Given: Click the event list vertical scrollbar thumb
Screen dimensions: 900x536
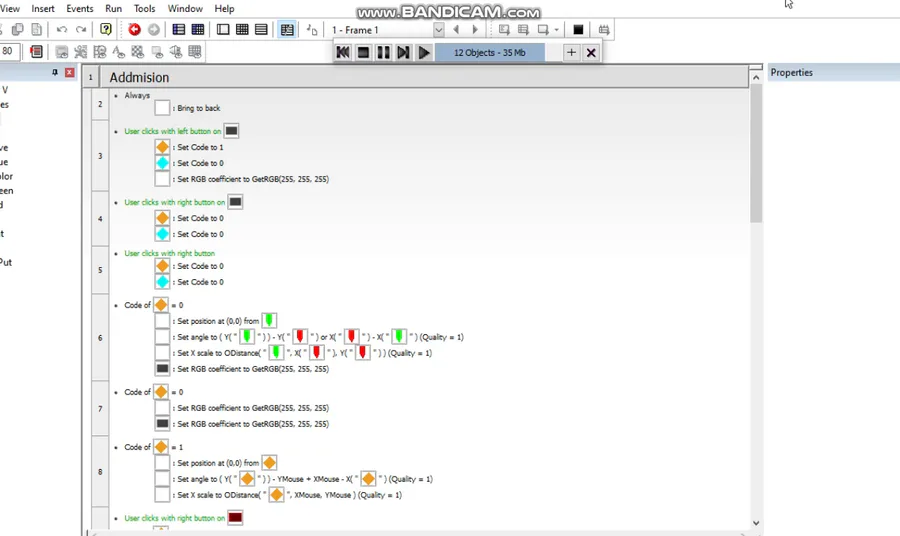Looking at the screenshot, I should click(756, 153).
